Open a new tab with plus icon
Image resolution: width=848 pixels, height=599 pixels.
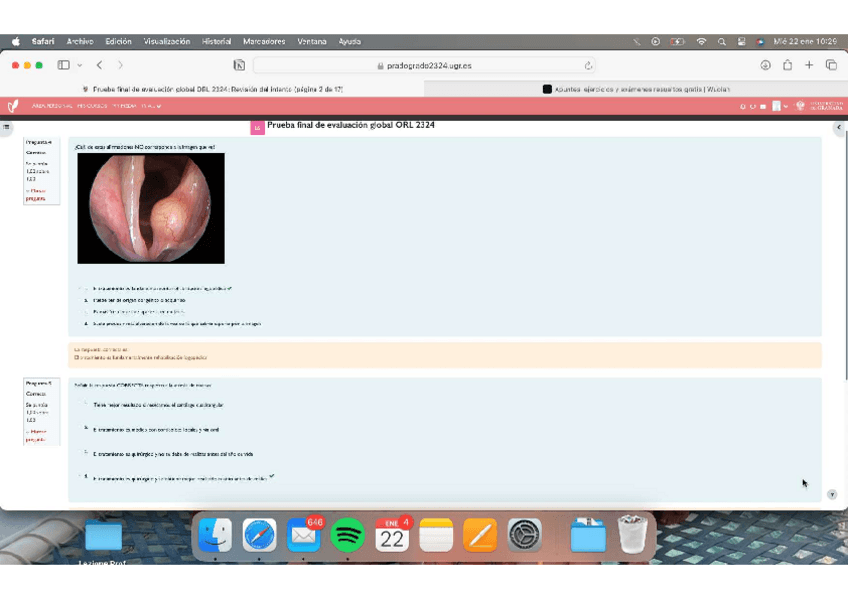click(809, 65)
